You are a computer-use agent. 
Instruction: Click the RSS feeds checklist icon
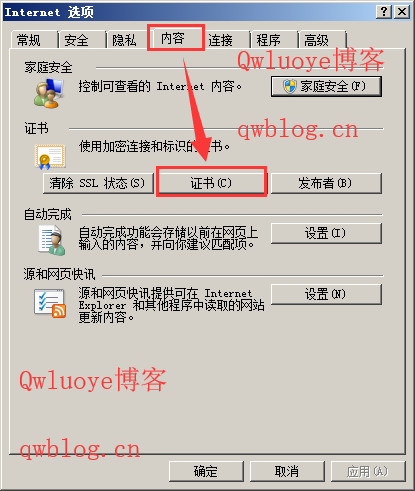pyautogui.click(x=50, y=303)
